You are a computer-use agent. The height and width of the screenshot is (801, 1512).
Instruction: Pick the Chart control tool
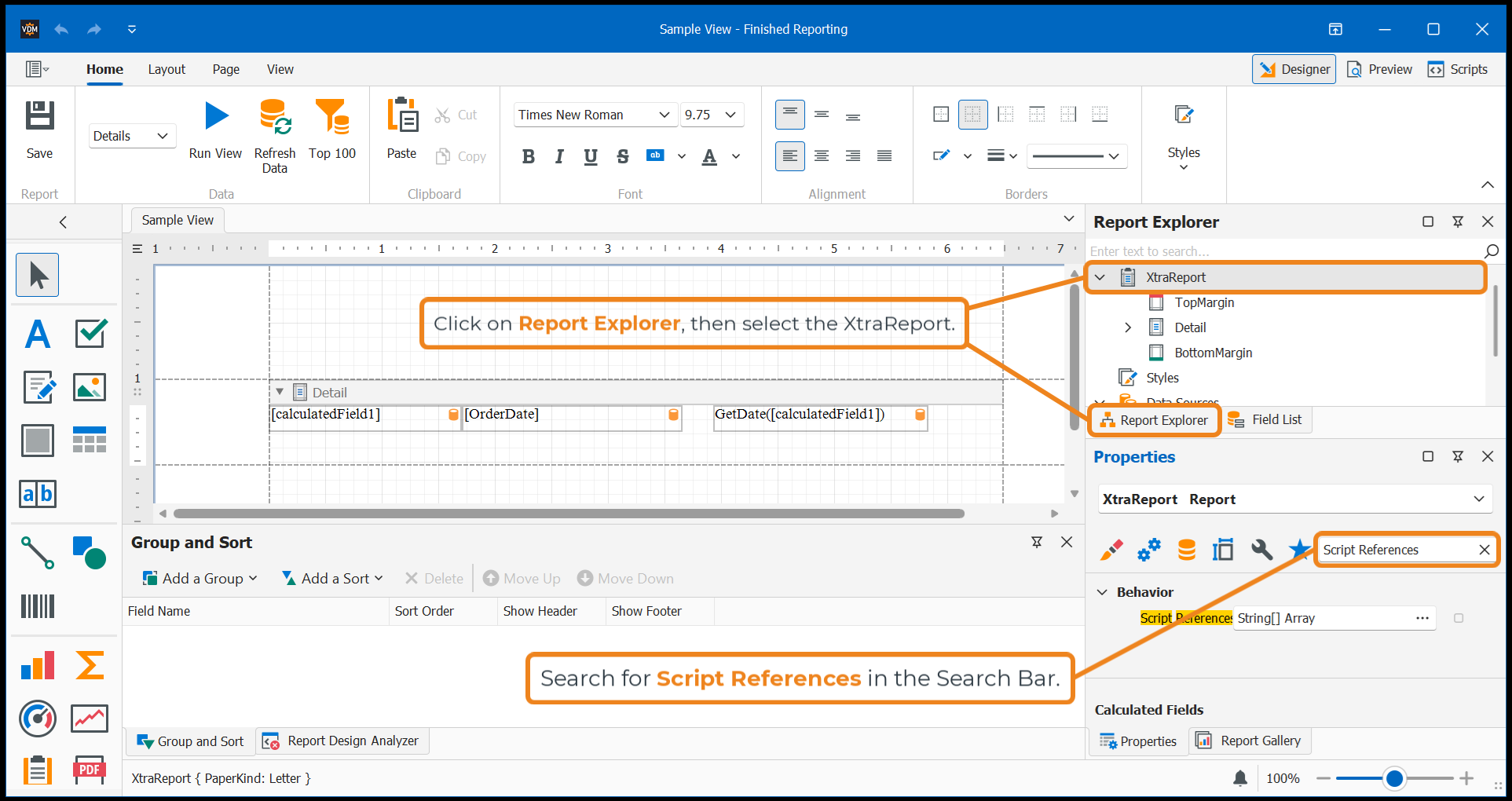tap(38, 665)
